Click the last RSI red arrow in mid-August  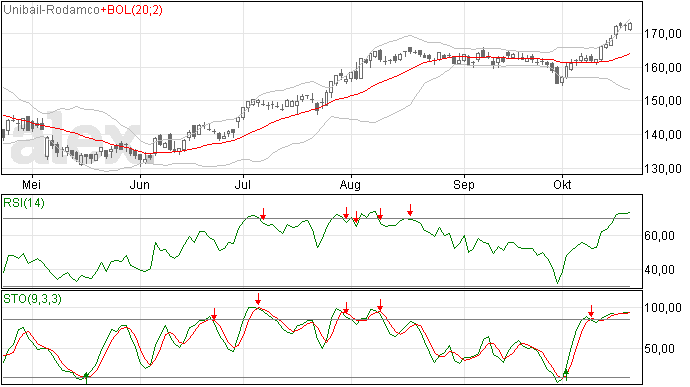410,210
